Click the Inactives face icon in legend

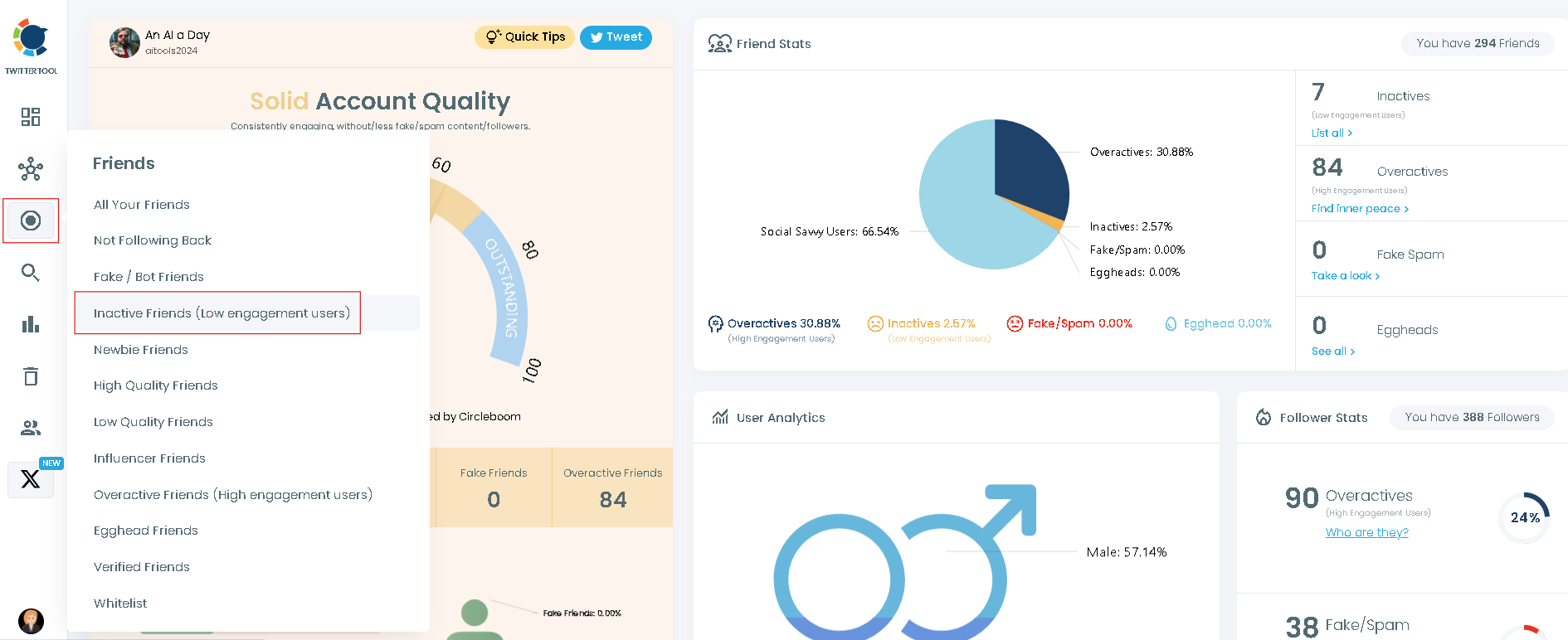(x=875, y=323)
